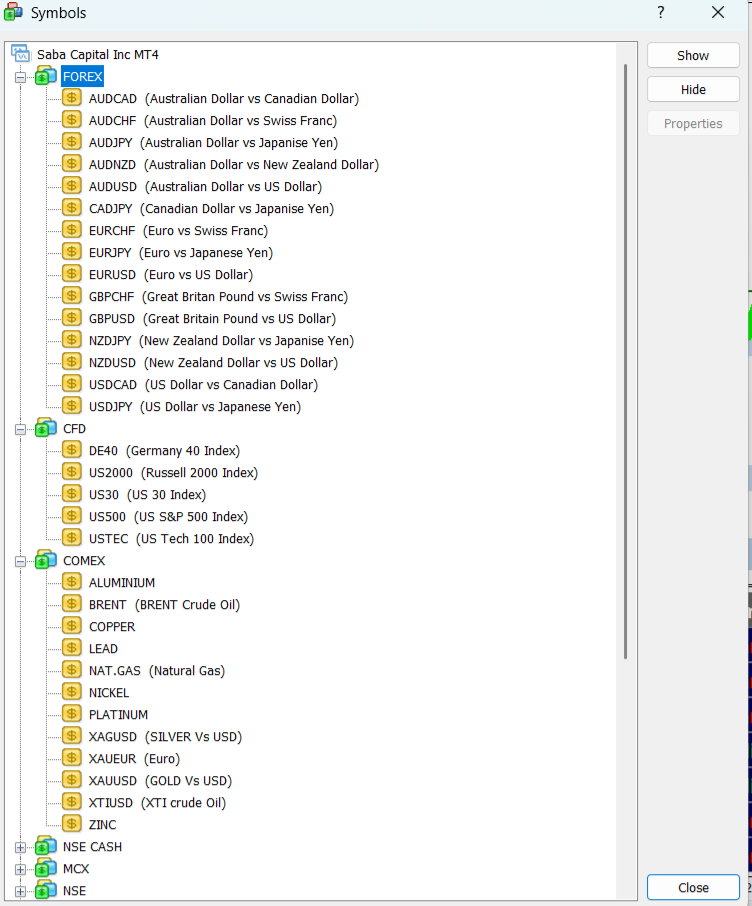Select USTEC US Tech 100 Index
This screenshot has height=906, width=752.
click(170, 539)
